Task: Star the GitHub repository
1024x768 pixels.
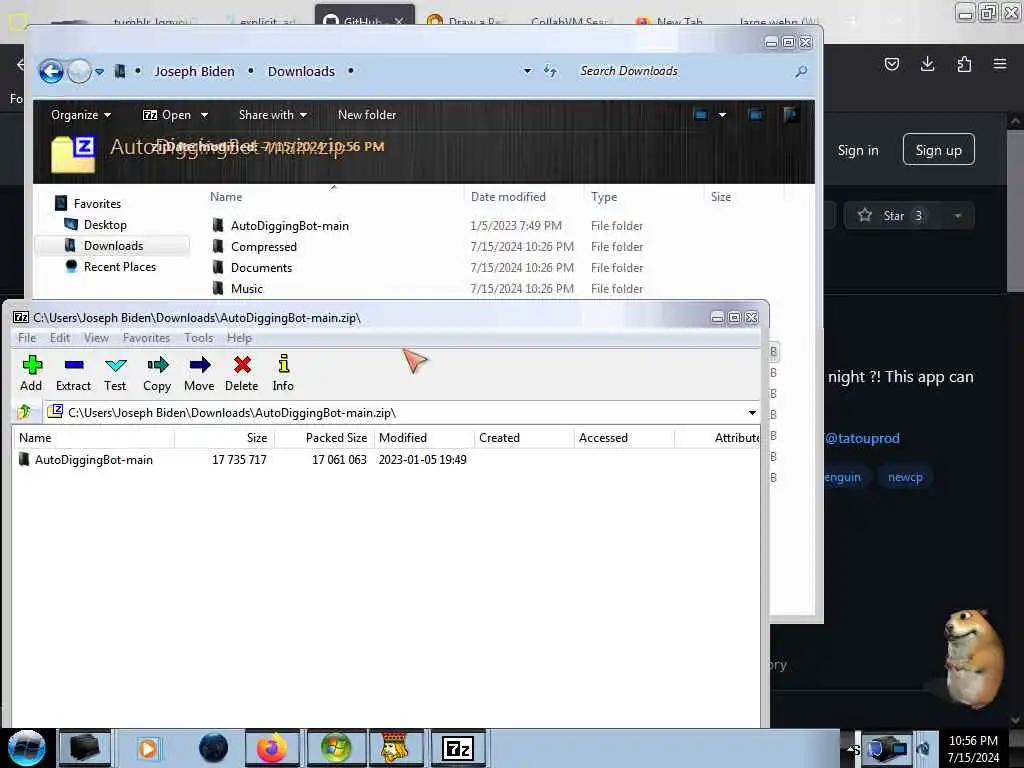Action: 892,216
